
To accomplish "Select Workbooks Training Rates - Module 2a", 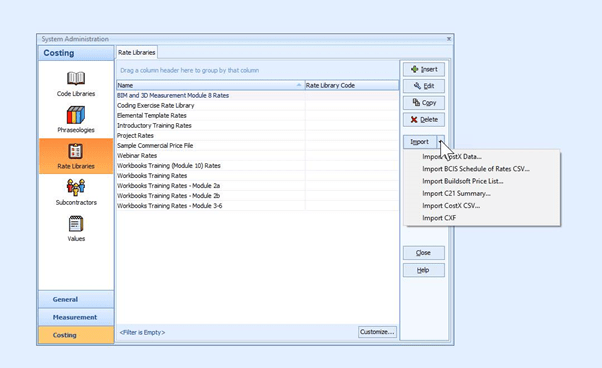I will (x=257, y=186).
